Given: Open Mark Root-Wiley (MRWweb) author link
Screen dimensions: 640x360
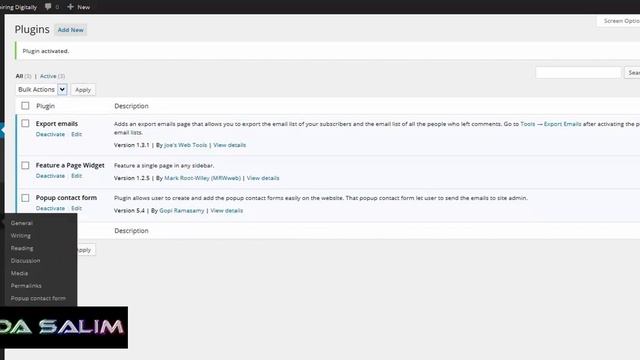Looking at the screenshot, I should pos(202,178).
